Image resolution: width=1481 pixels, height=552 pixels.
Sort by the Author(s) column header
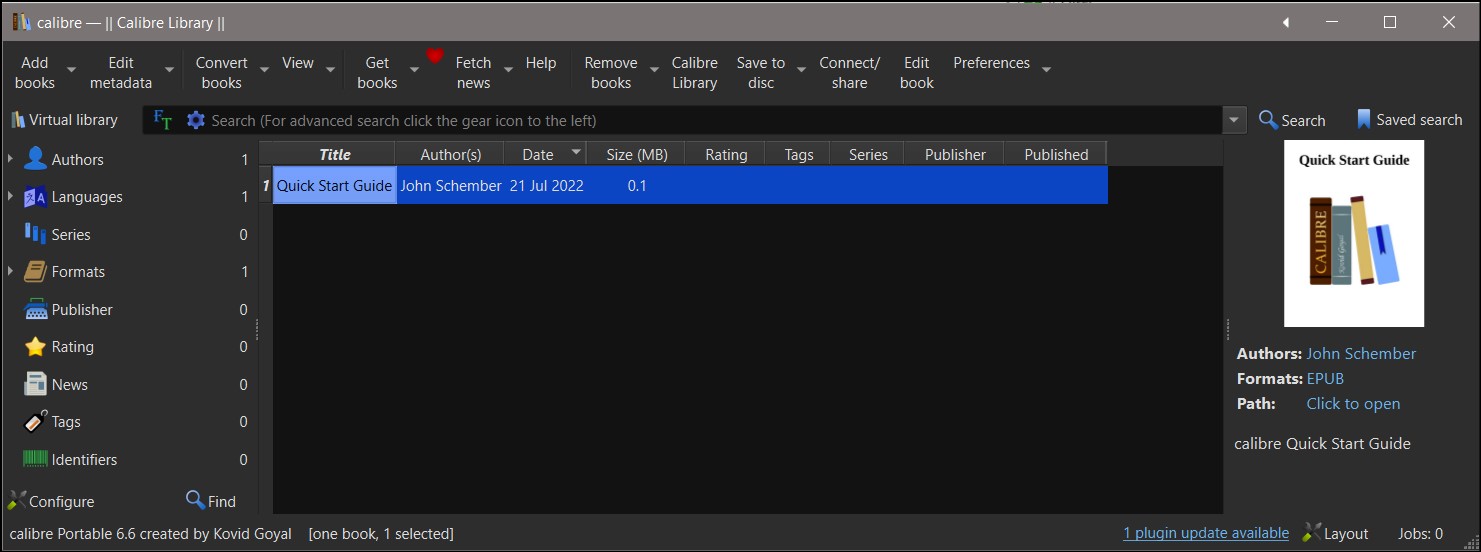click(450, 154)
